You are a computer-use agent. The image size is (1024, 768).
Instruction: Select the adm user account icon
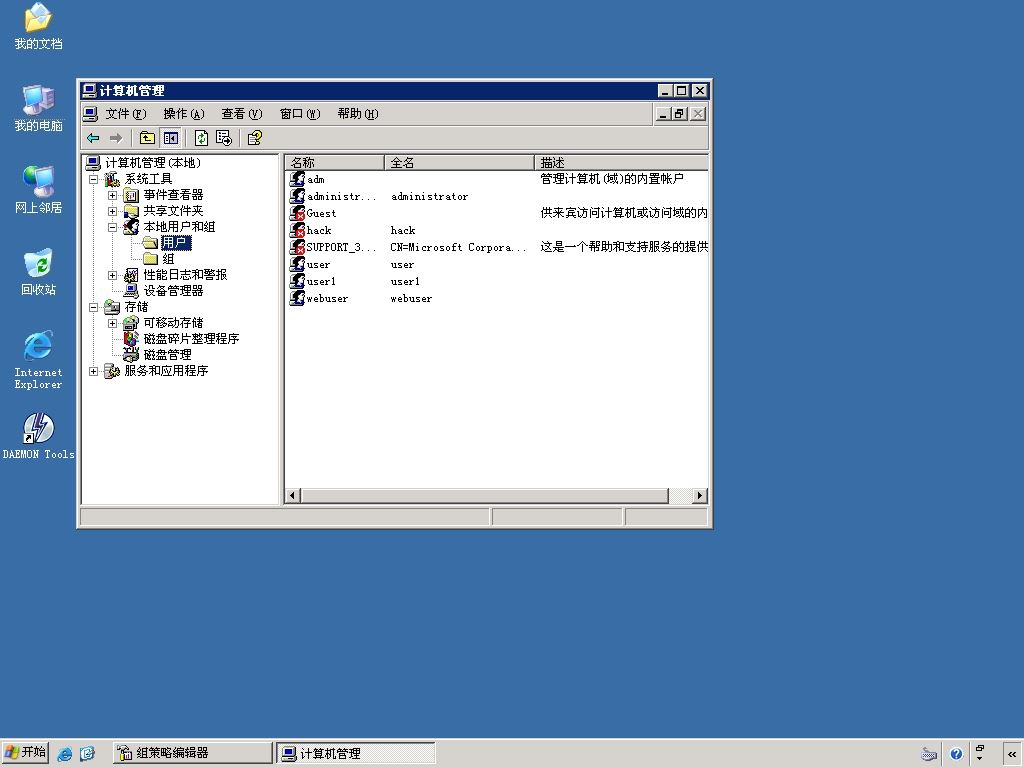tap(297, 178)
